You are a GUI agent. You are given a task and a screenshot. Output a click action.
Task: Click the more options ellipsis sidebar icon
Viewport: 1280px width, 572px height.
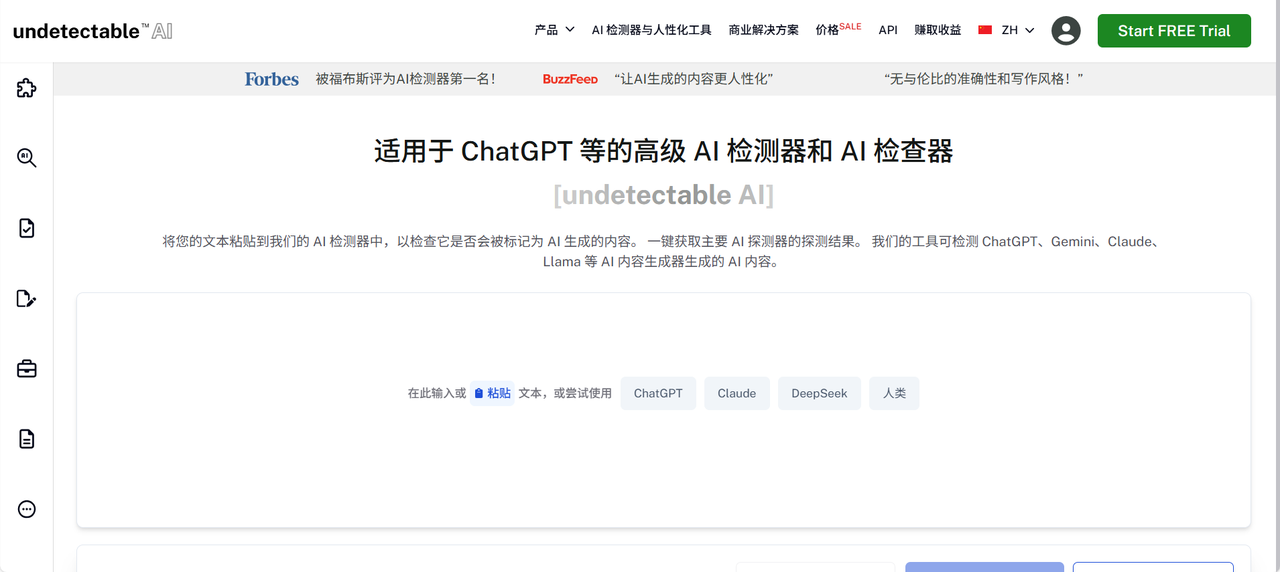click(27, 509)
